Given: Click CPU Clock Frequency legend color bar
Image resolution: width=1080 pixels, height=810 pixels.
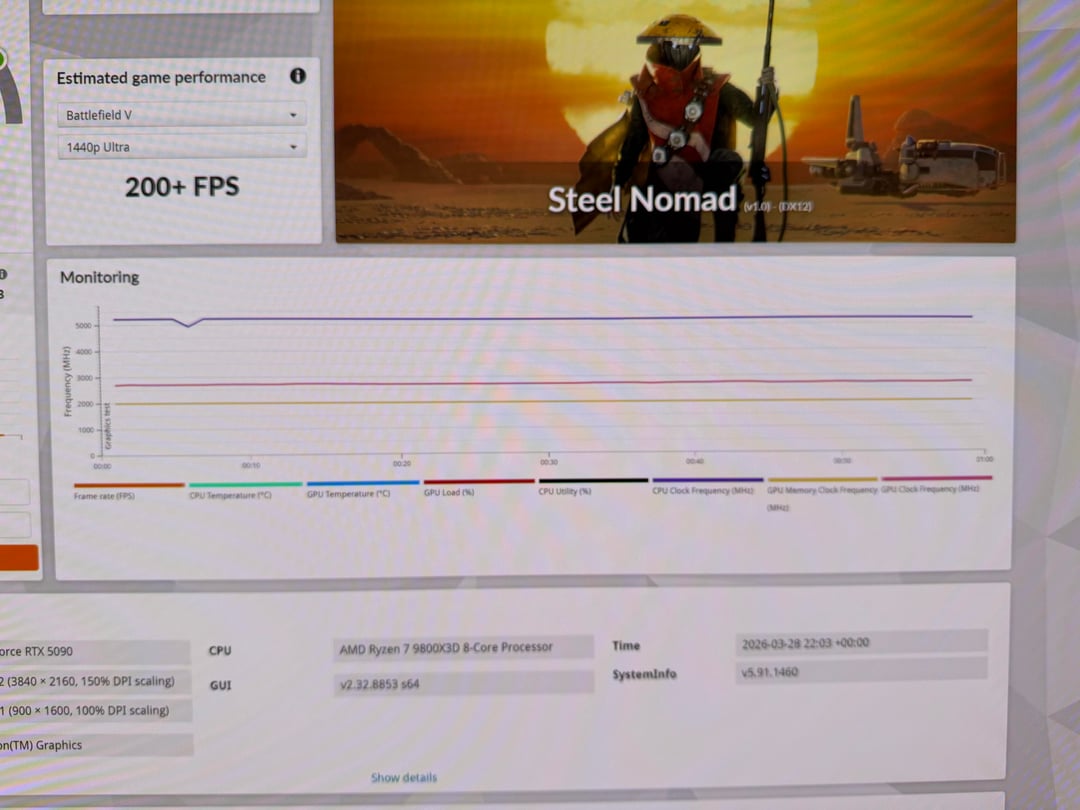Looking at the screenshot, I should [x=706, y=480].
